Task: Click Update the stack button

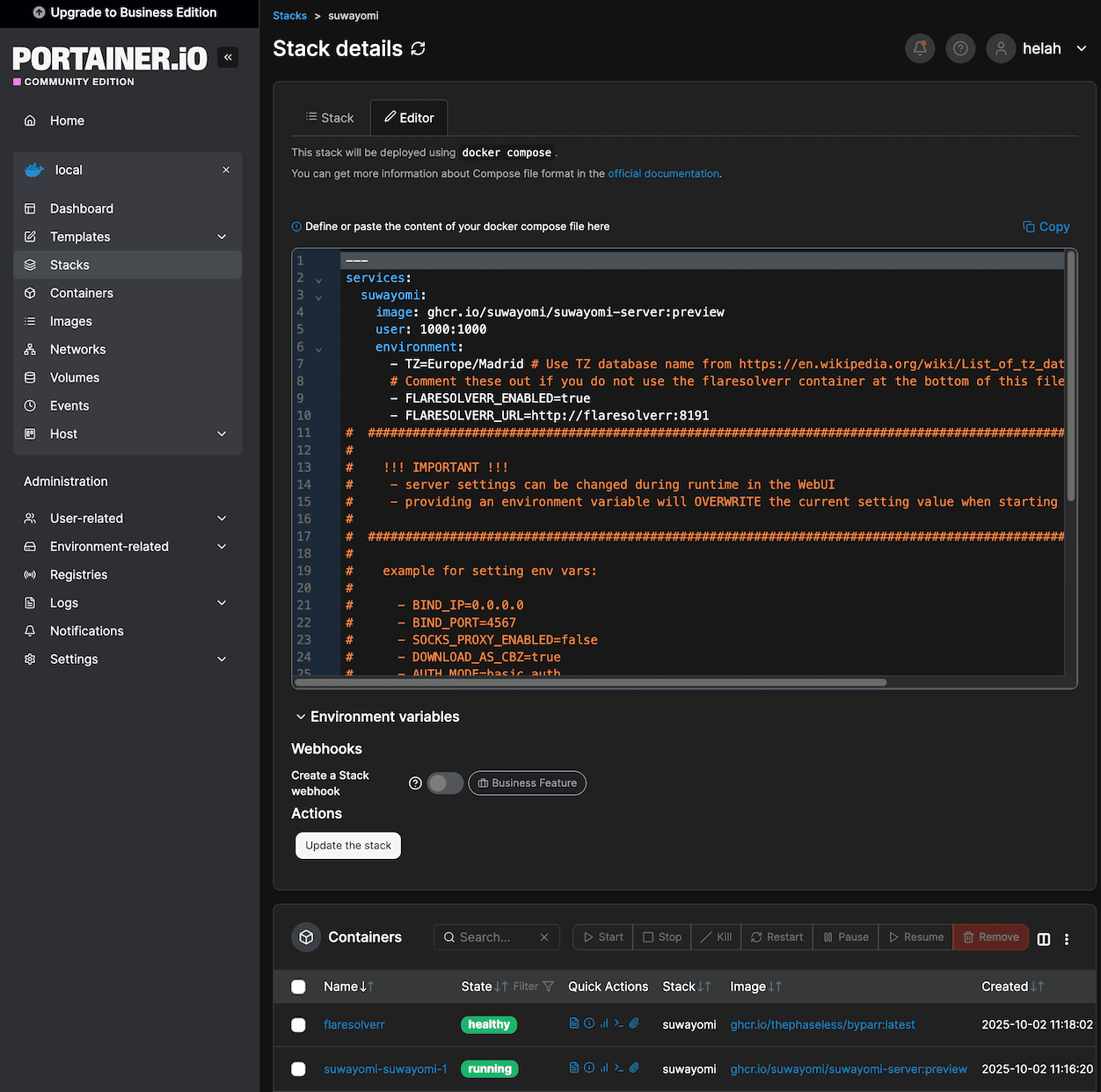Action: click(348, 846)
